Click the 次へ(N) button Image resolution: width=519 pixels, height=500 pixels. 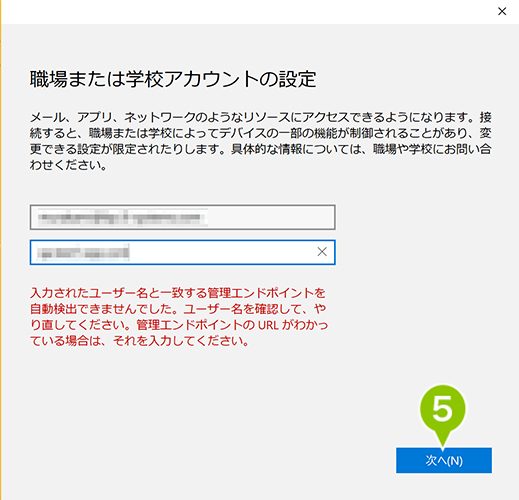(x=444, y=460)
